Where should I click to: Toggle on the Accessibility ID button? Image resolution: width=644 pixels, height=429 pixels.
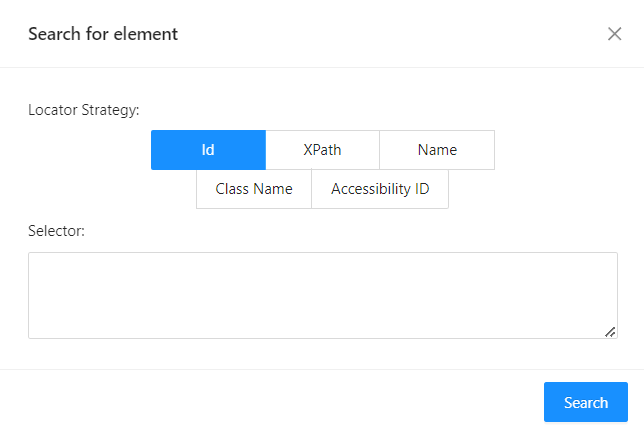point(380,189)
